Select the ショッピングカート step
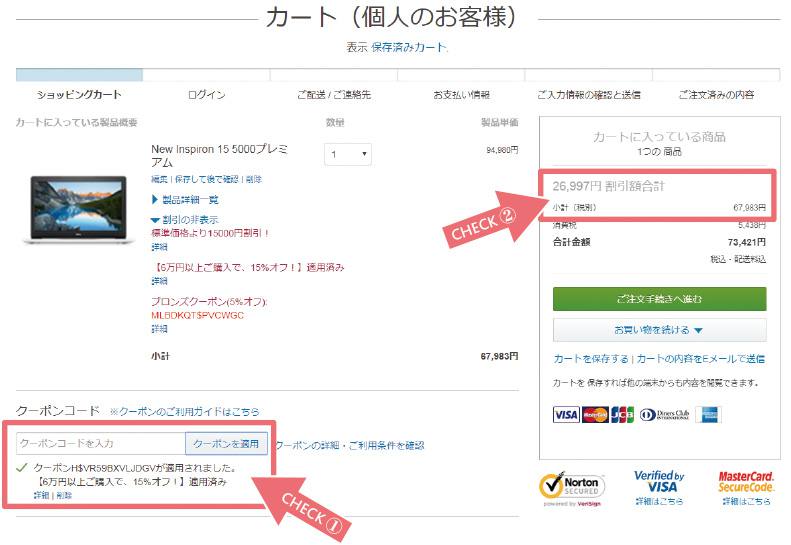Screen dimensions: 791x545 pos(79,94)
